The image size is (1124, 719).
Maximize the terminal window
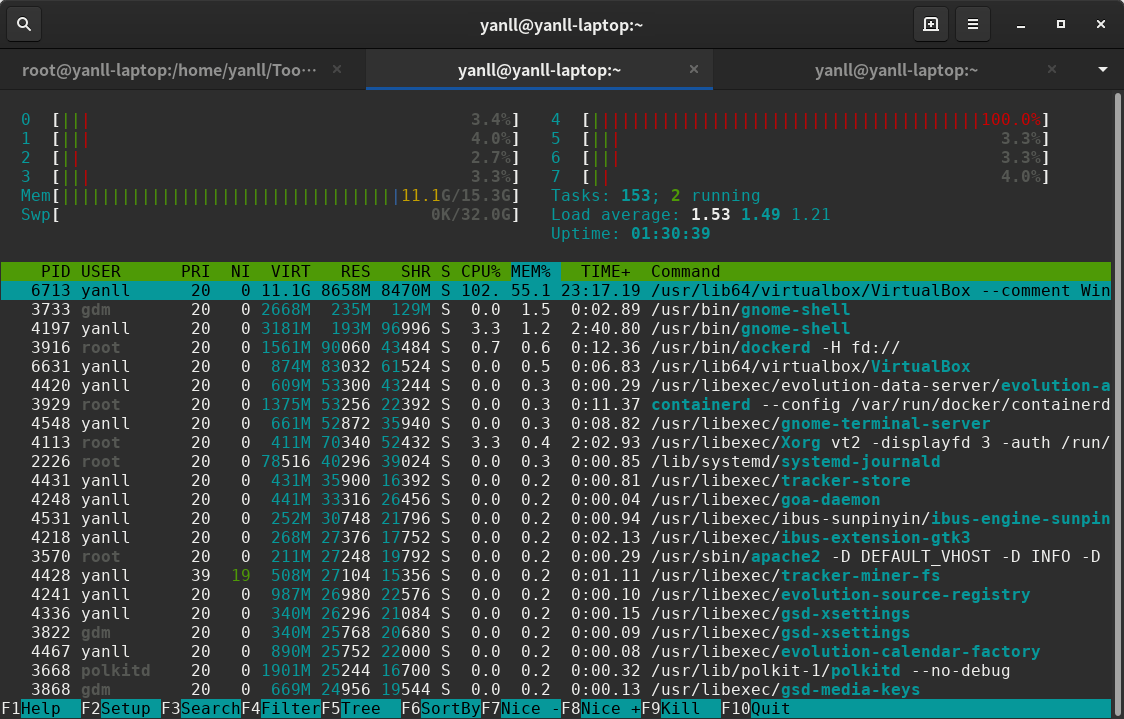point(1061,25)
